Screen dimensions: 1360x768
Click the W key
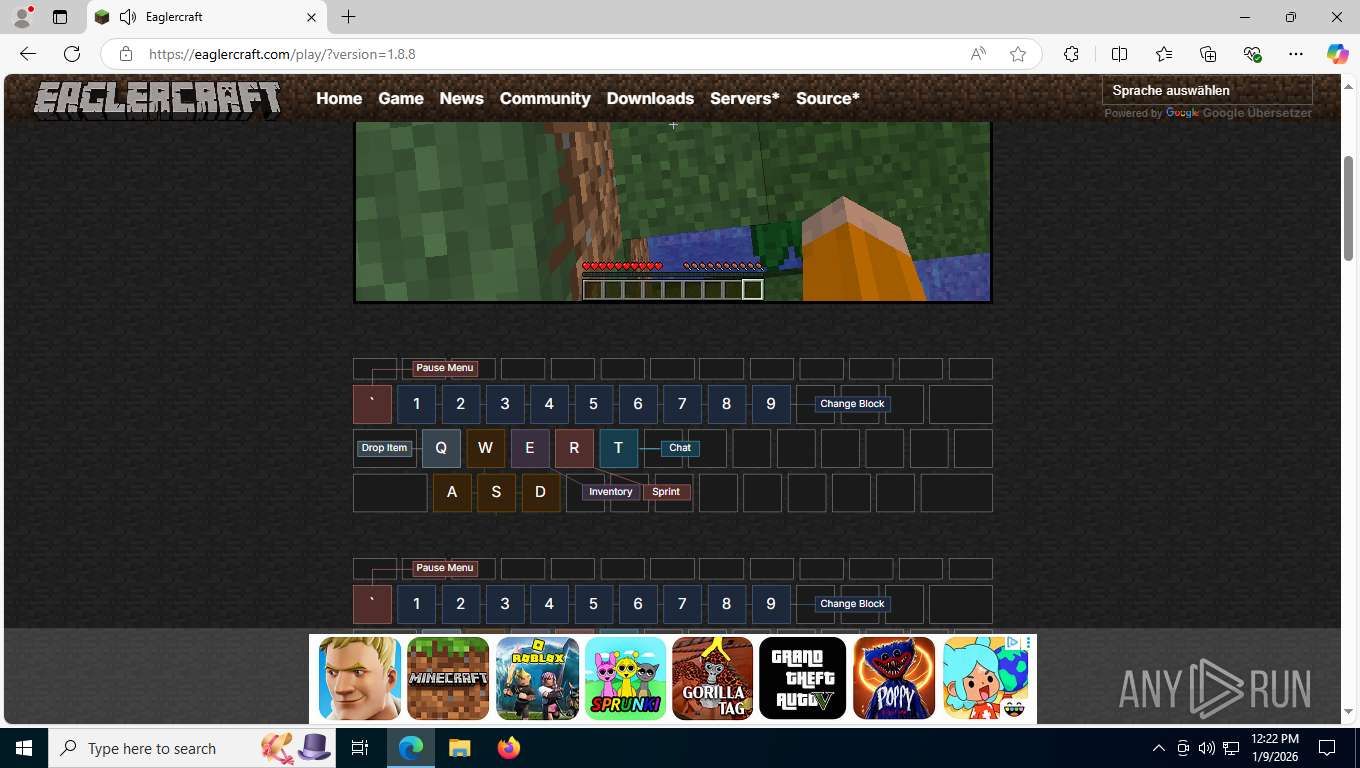485,448
